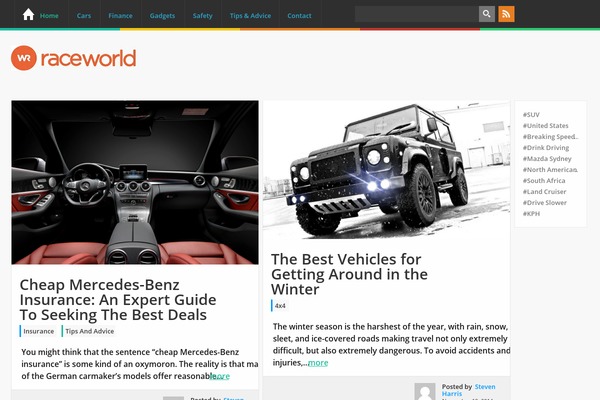This screenshot has width=600, height=400.
Task: Select the Tips And Advice category tag
Action: 90,331
